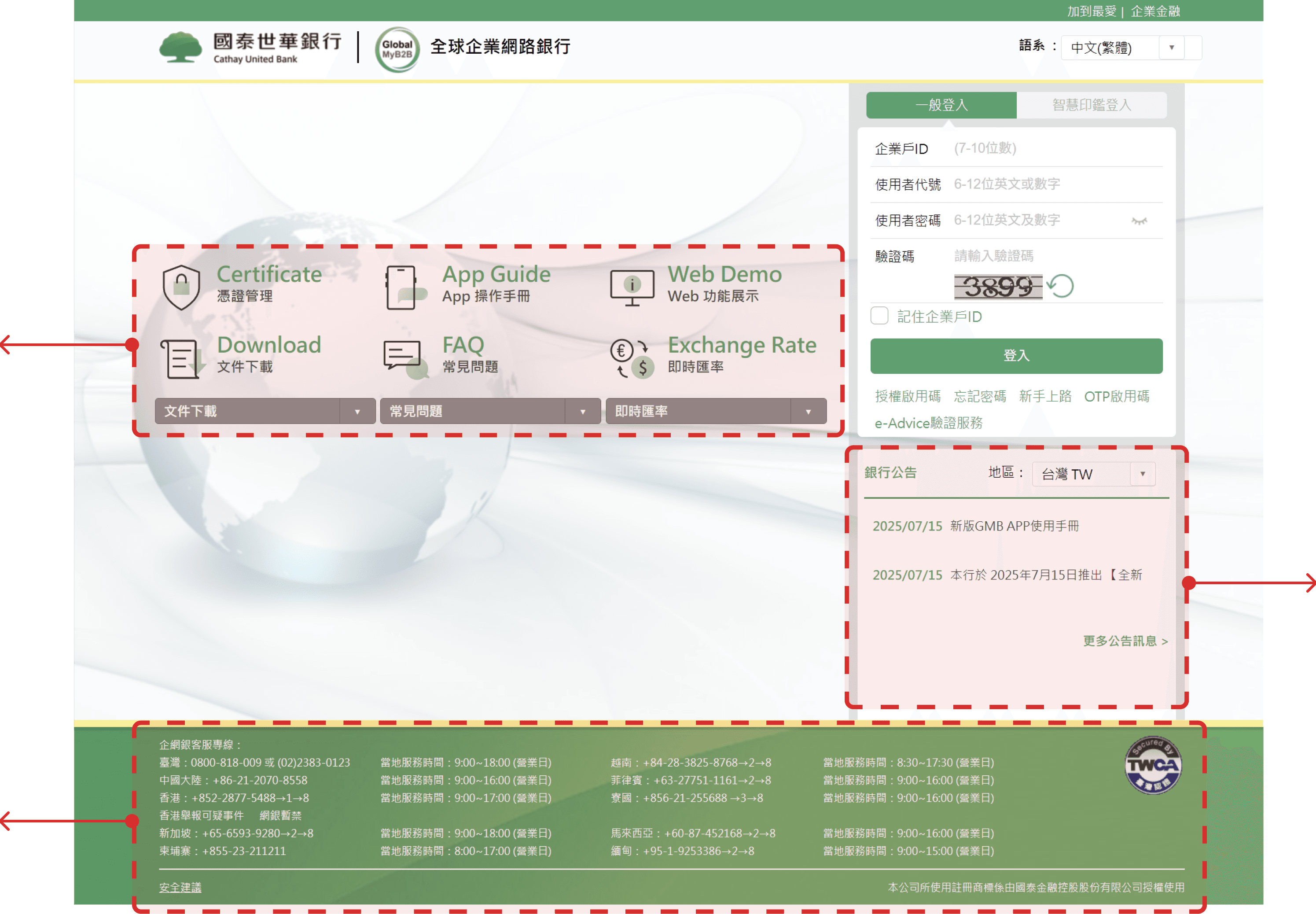The width and height of the screenshot is (1316, 914).
Task: Click the Exchange Rate currency icon
Action: (x=632, y=358)
